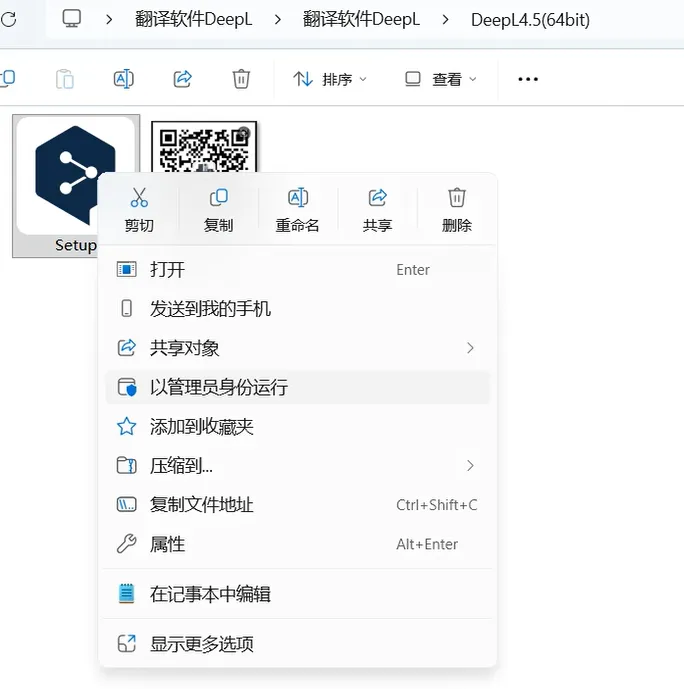Click the toolbar copy icon

7,79
